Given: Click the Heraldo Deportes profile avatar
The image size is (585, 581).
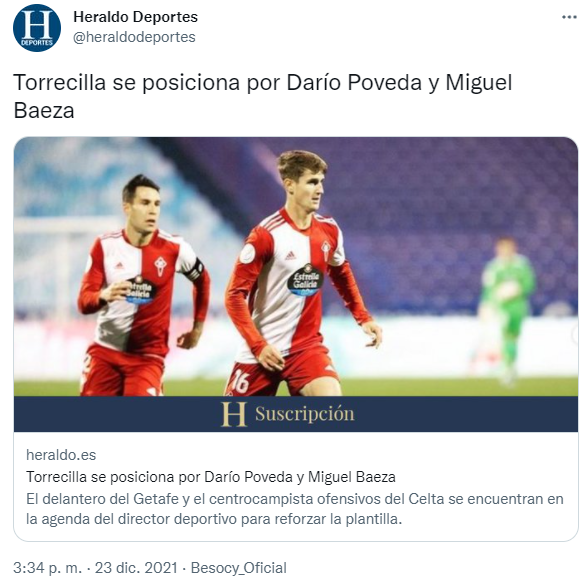Looking at the screenshot, I should coord(37,28).
